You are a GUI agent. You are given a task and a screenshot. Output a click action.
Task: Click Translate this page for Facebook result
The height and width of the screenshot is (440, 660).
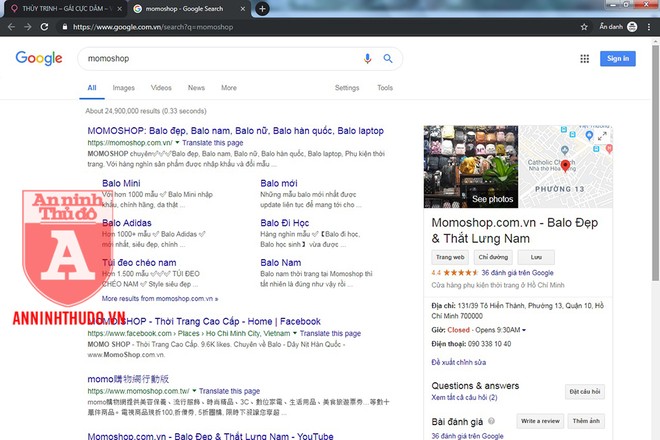click(x=330, y=333)
